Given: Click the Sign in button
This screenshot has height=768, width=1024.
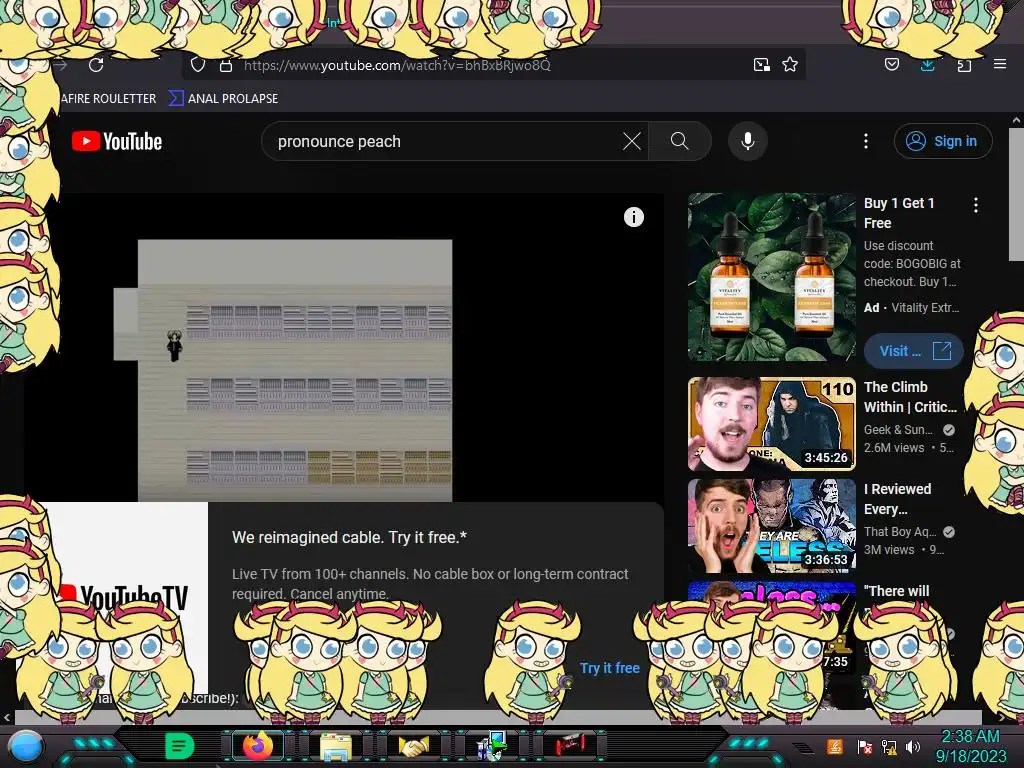Looking at the screenshot, I should 943,141.
